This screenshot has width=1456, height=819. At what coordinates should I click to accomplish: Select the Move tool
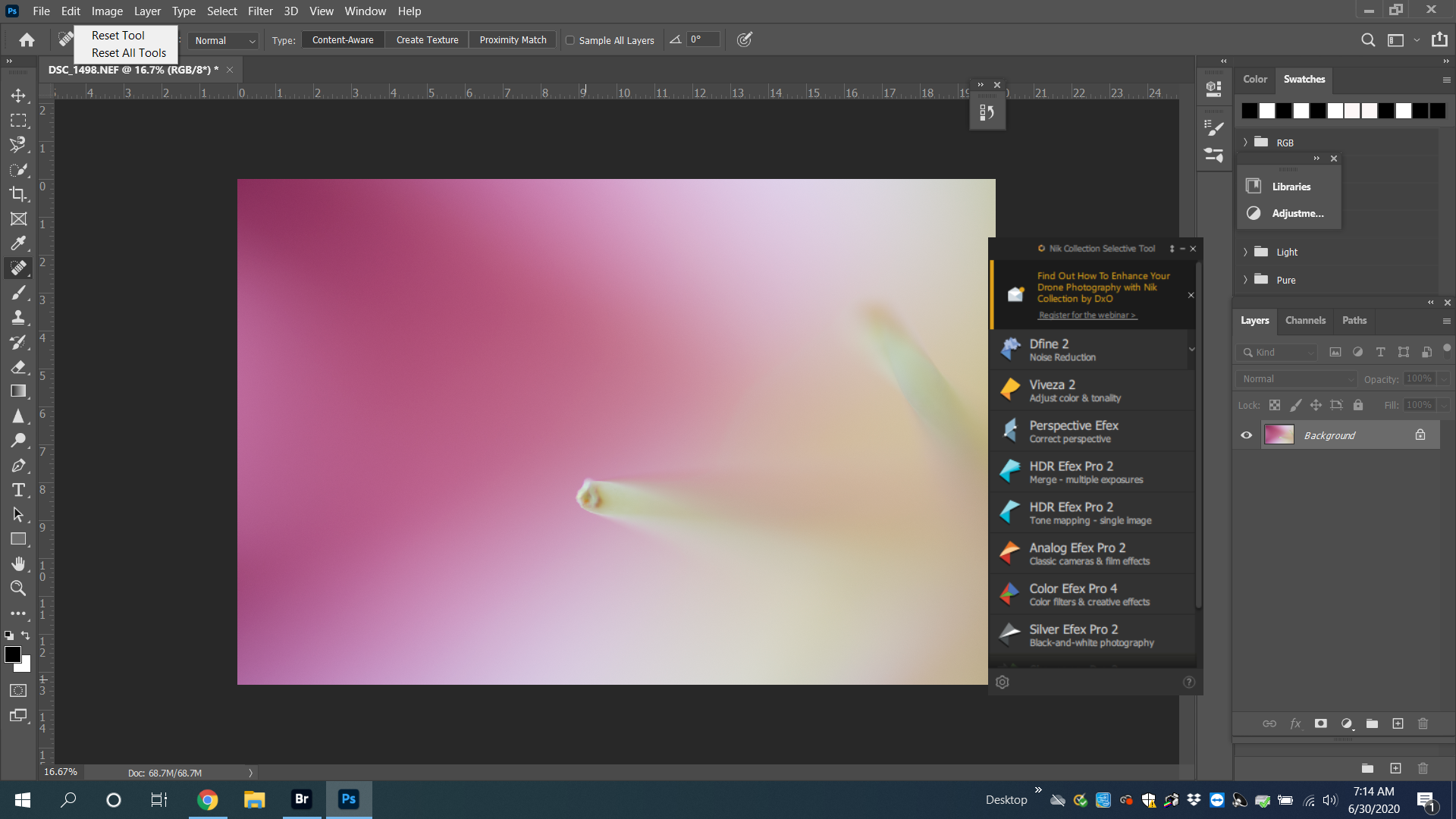(x=18, y=96)
